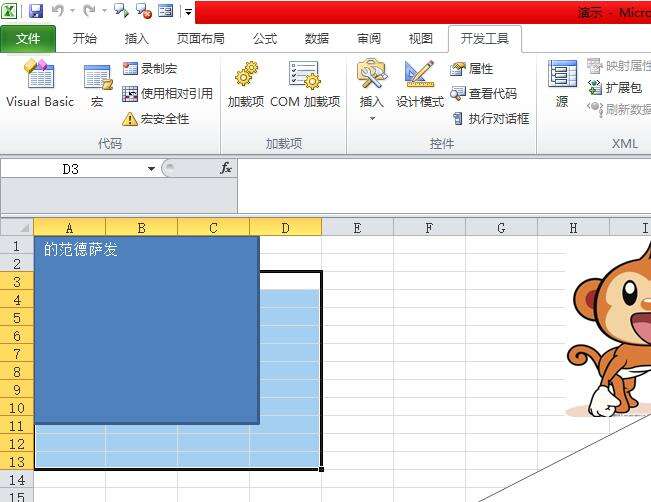
Task: Switch to the 公式 tab
Action: pyautogui.click(x=265, y=39)
